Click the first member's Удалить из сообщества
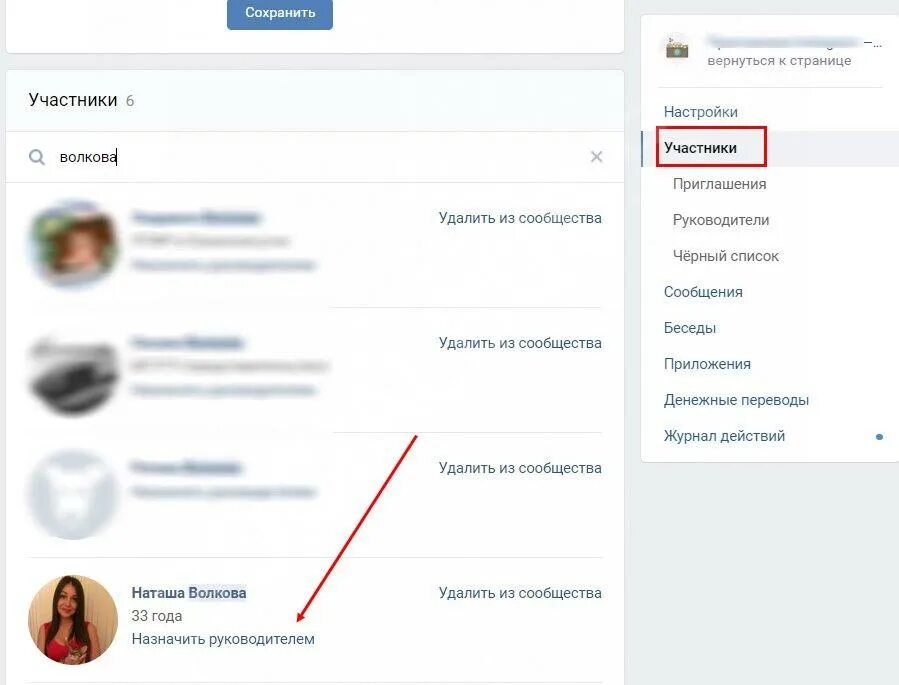 click(520, 218)
